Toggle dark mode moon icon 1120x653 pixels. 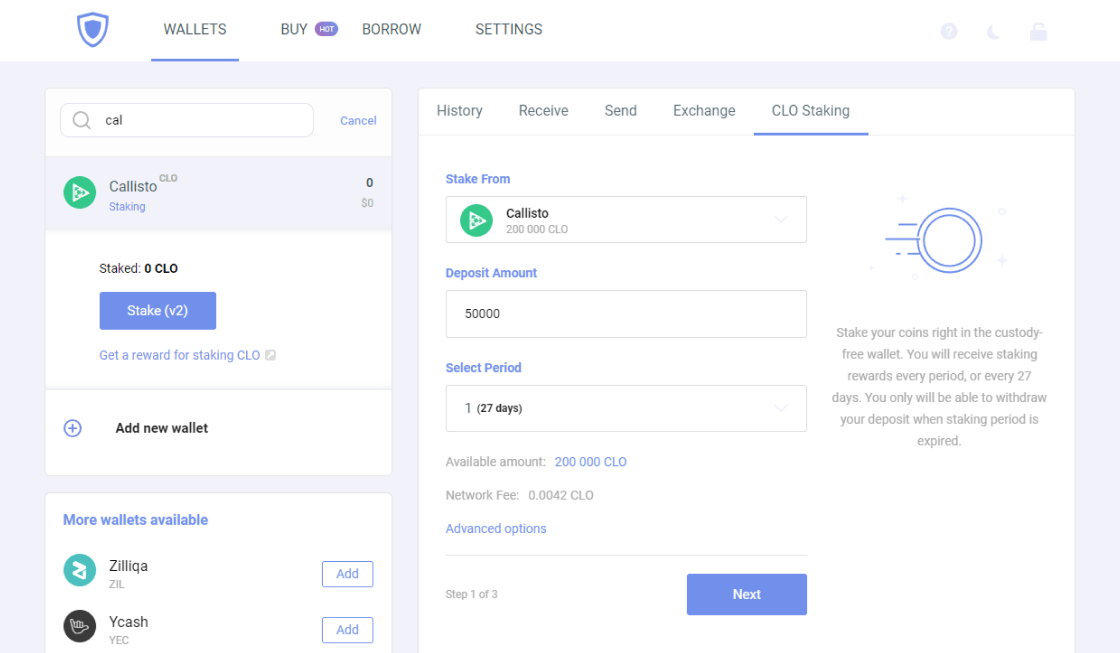[x=994, y=31]
